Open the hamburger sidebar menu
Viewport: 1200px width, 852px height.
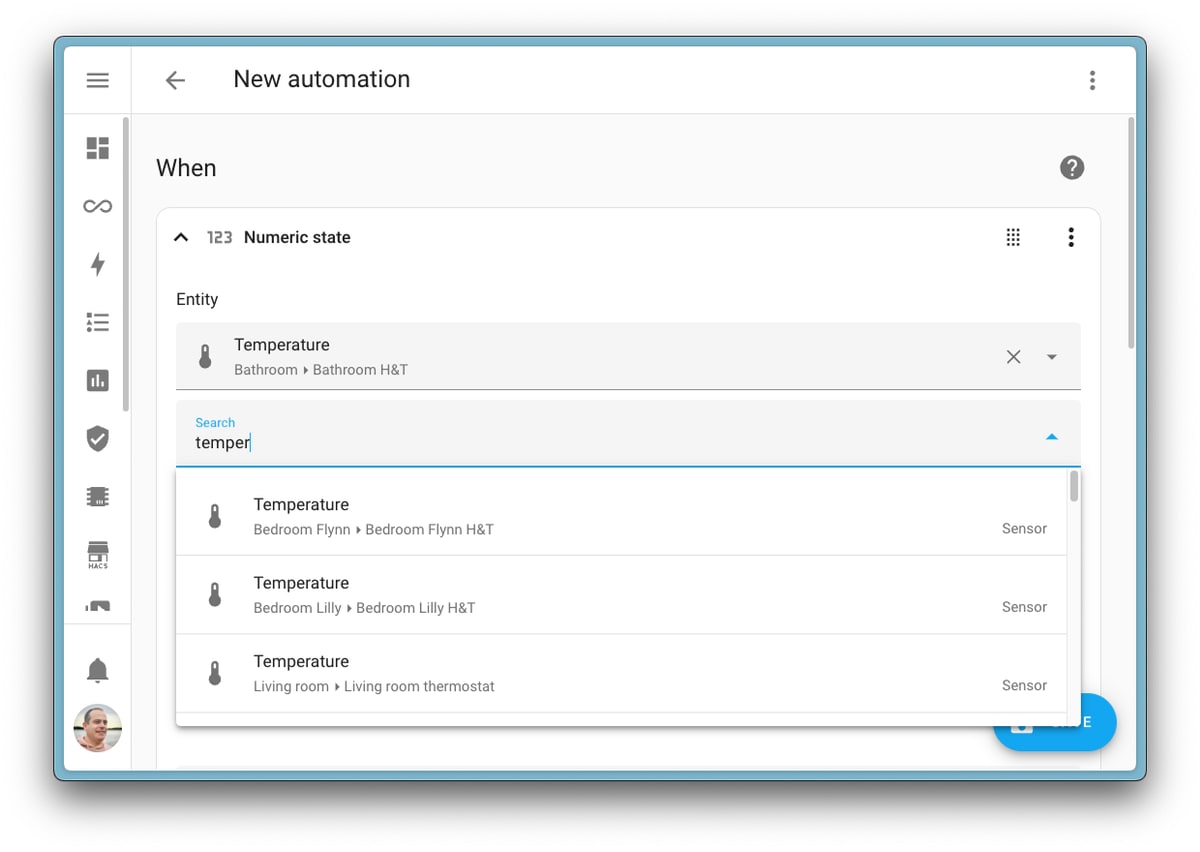click(97, 80)
